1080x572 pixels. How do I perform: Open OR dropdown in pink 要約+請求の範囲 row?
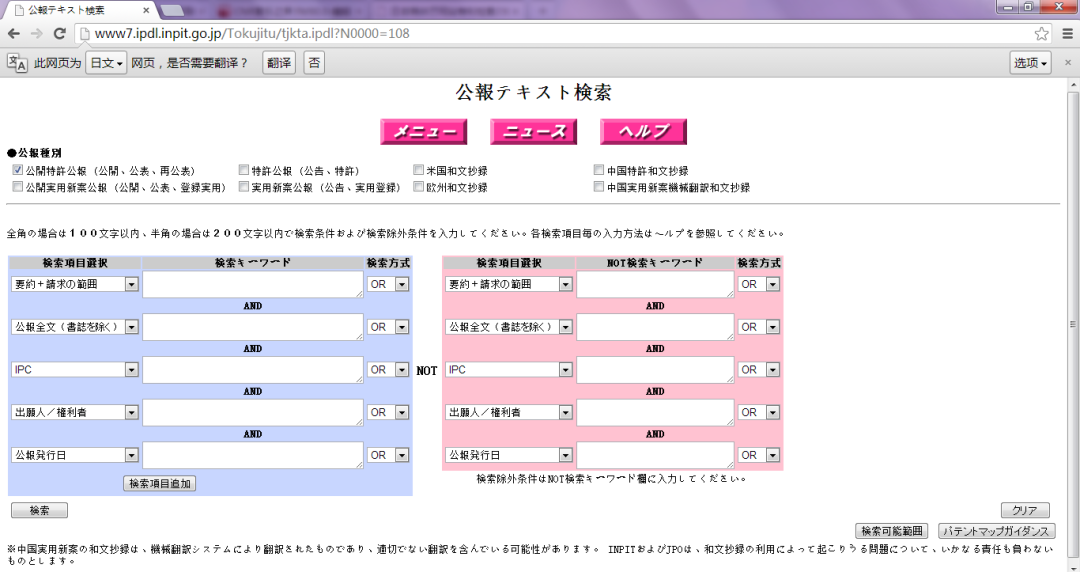pyautogui.click(x=759, y=284)
